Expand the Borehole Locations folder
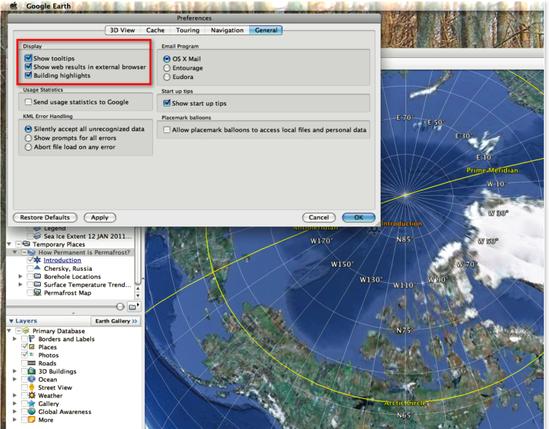This screenshot has width=550, height=429. tap(21, 276)
